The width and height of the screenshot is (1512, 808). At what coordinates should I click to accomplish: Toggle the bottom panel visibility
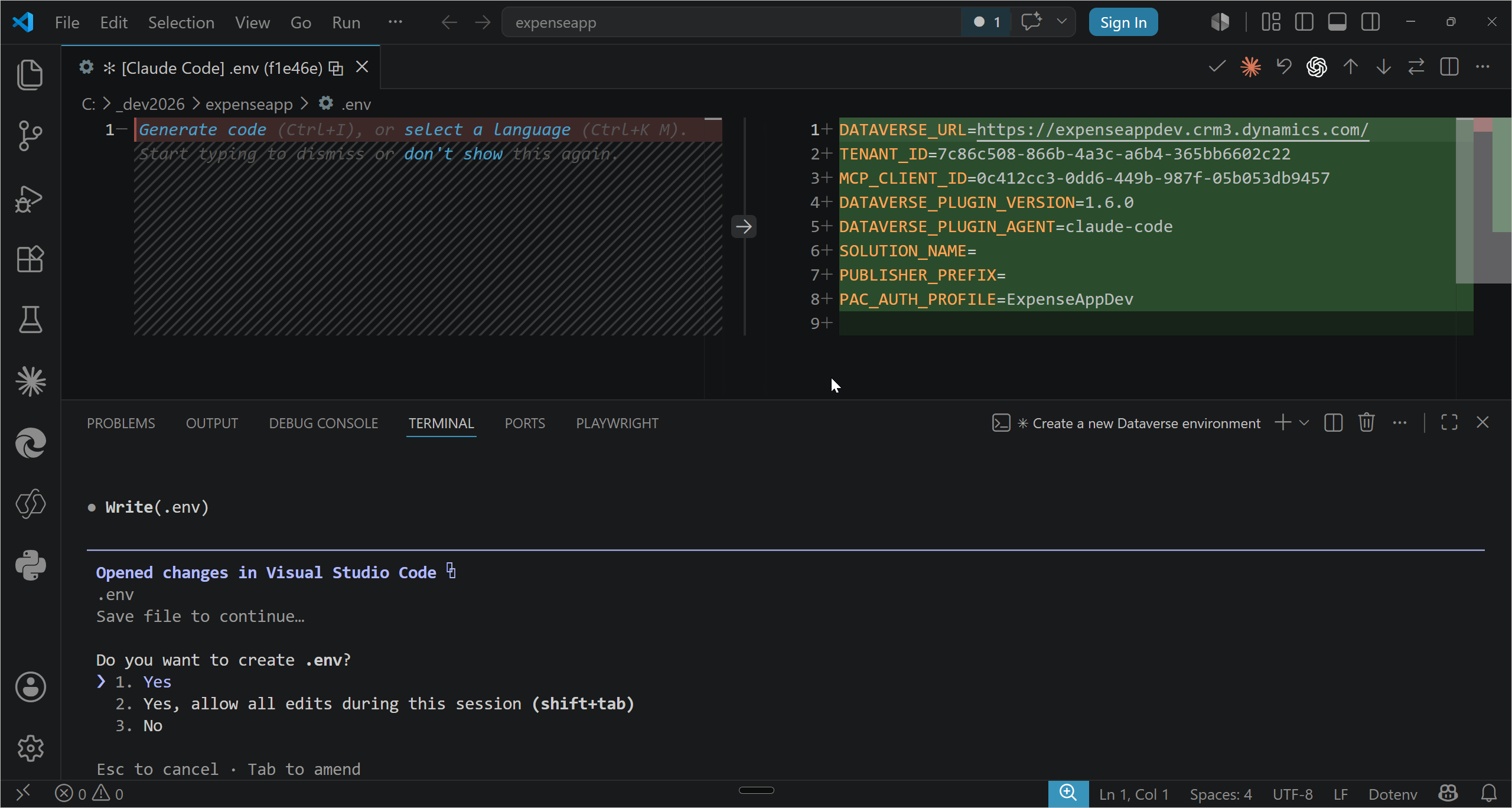click(1337, 22)
